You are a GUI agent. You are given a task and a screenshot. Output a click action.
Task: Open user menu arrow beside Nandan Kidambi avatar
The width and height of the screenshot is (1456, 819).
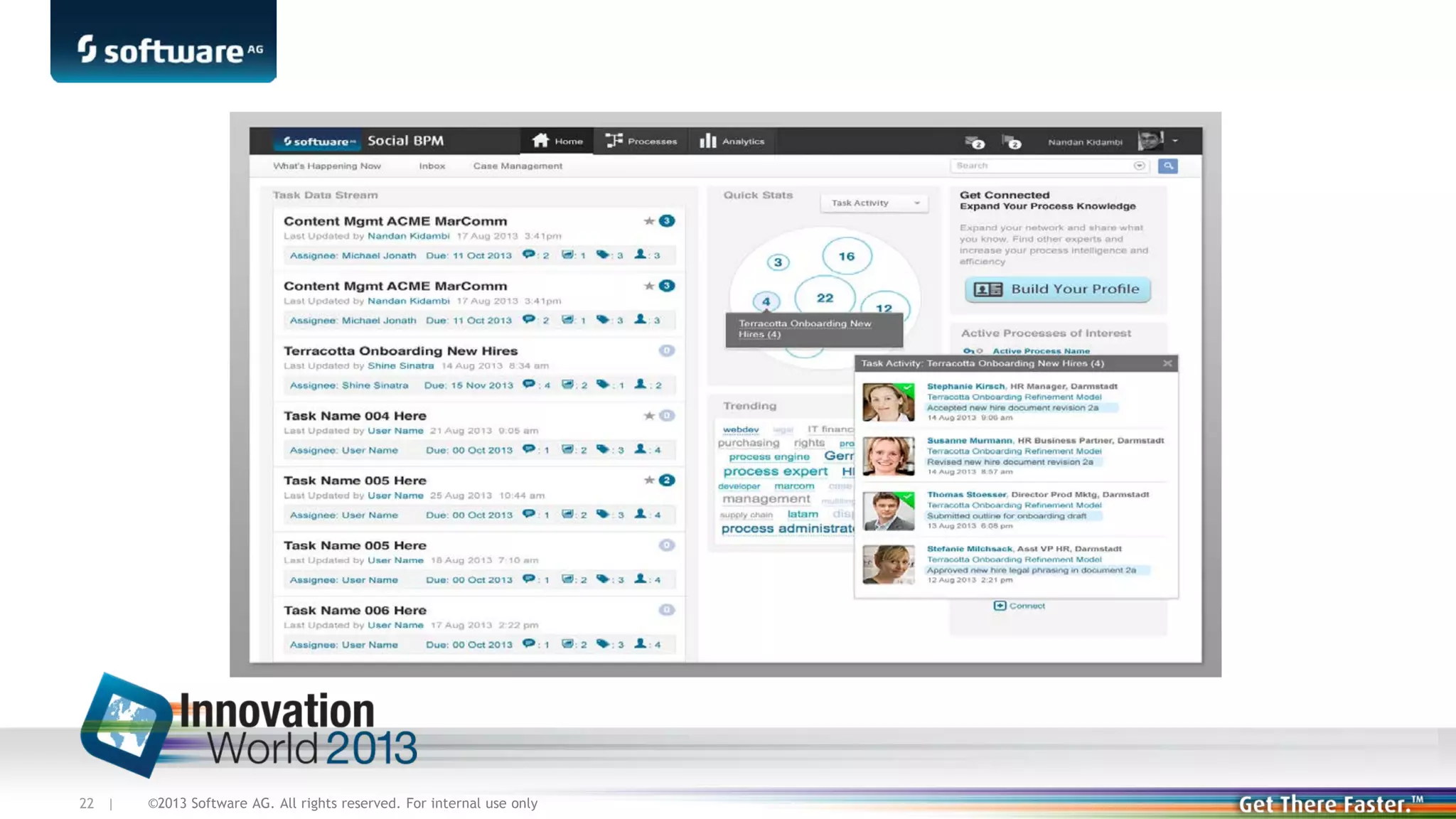point(1175,141)
